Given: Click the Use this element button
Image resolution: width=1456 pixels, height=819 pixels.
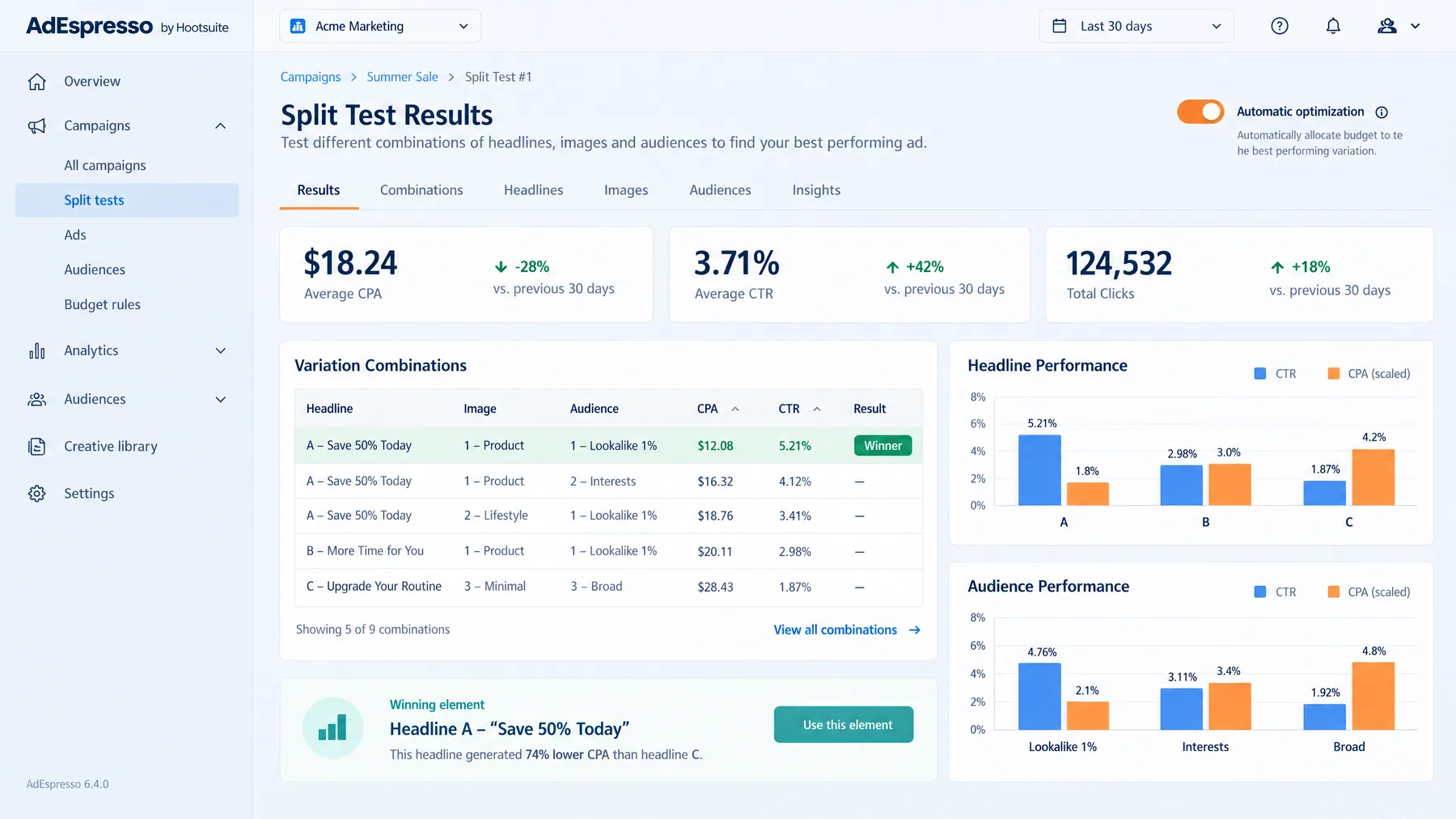Looking at the screenshot, I should click(x=844, y=725).
